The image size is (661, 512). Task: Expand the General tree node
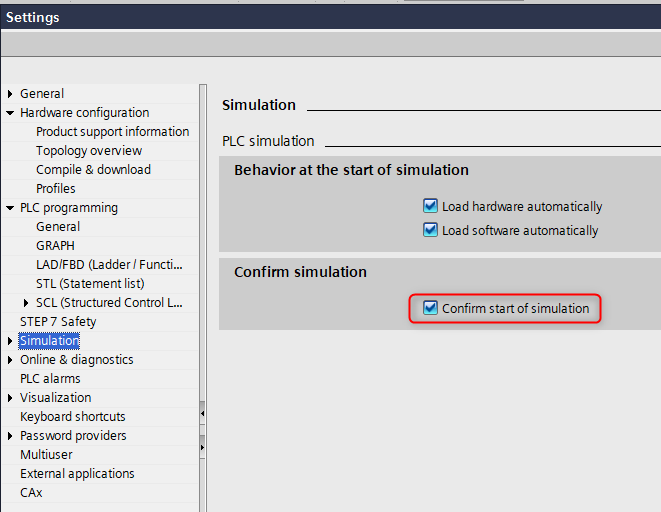point(10,94)
